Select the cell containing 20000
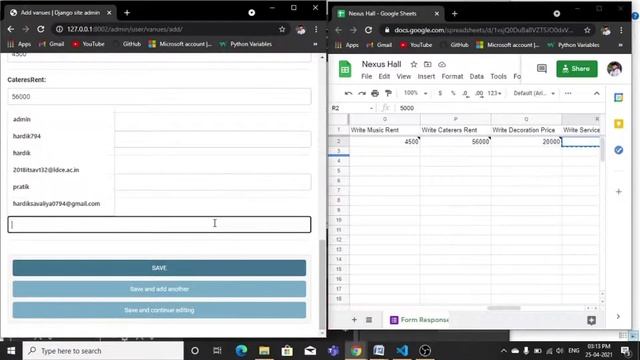Image resolution: width=640 pixels, height=360 pixels. point(526,141)
